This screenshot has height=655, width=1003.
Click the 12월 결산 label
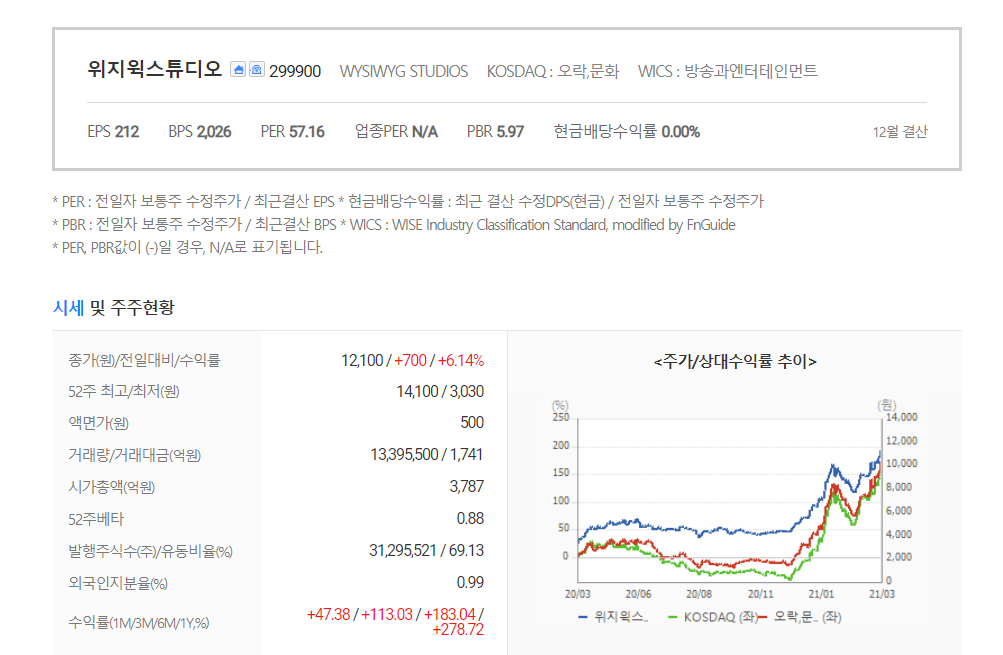tap(899, 132)
